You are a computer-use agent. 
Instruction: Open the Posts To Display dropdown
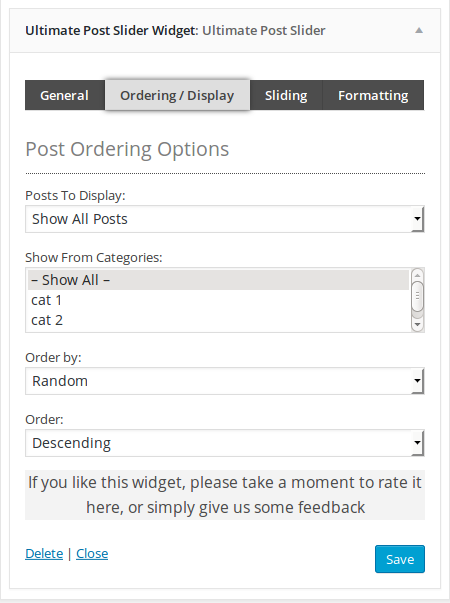pos(225,219)
